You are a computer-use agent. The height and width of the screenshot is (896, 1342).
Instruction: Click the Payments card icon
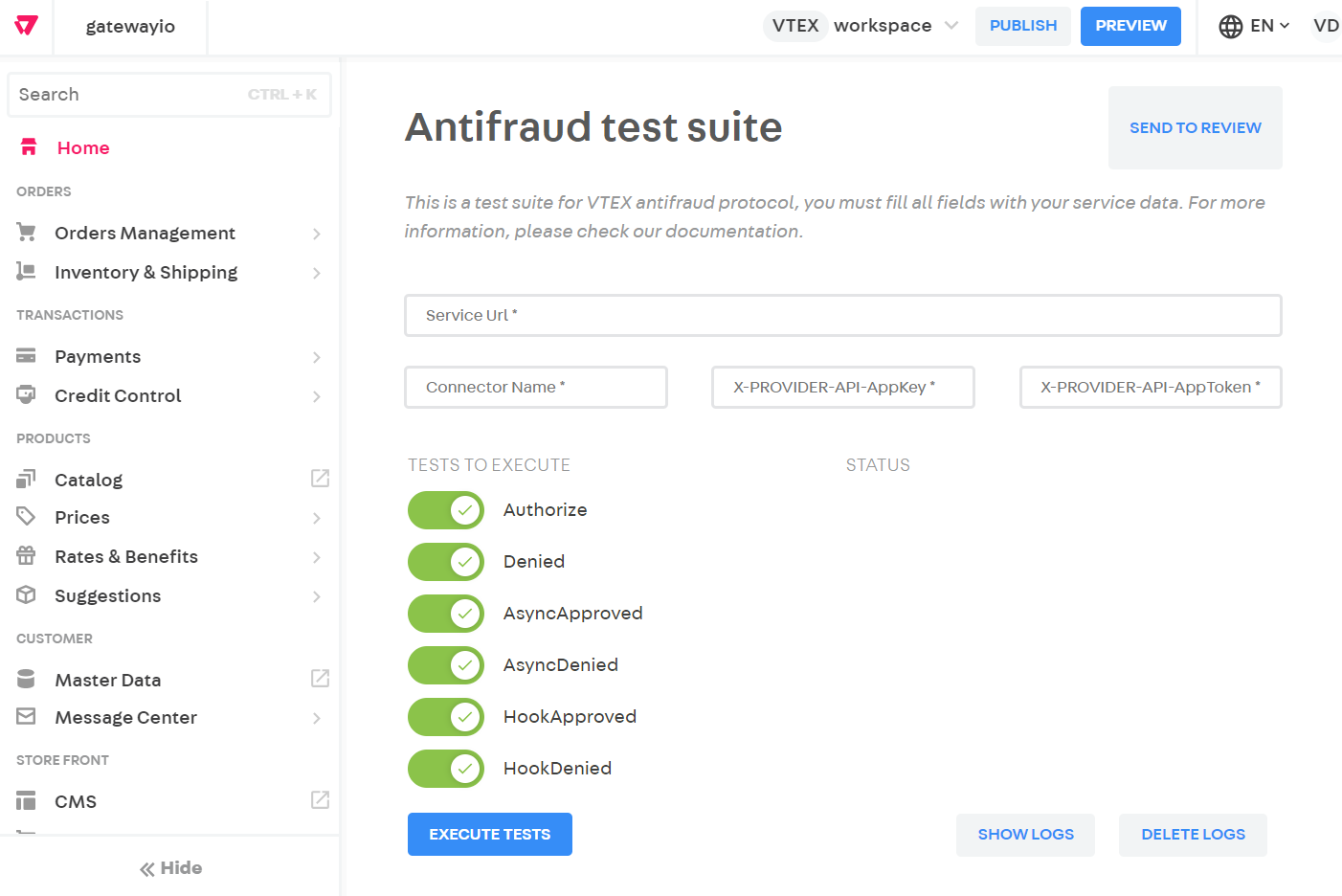pos(28,355)
